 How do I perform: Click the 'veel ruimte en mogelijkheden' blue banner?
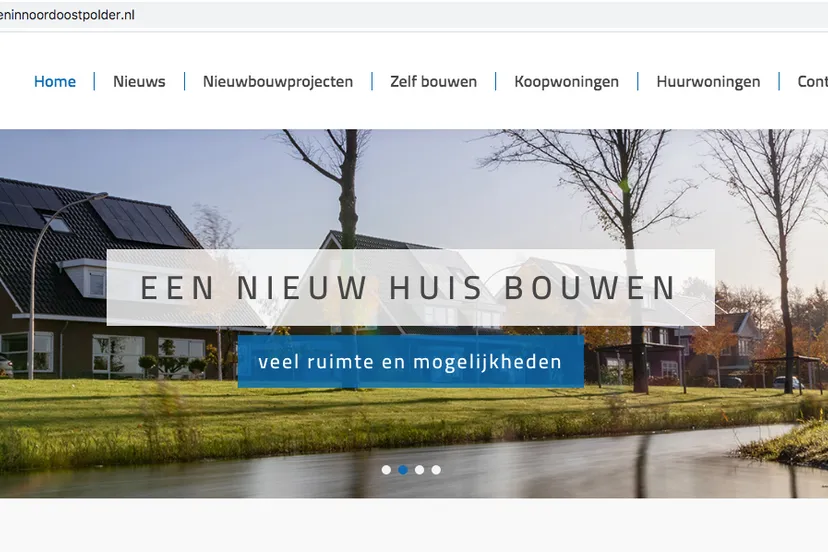pos(411,361)
